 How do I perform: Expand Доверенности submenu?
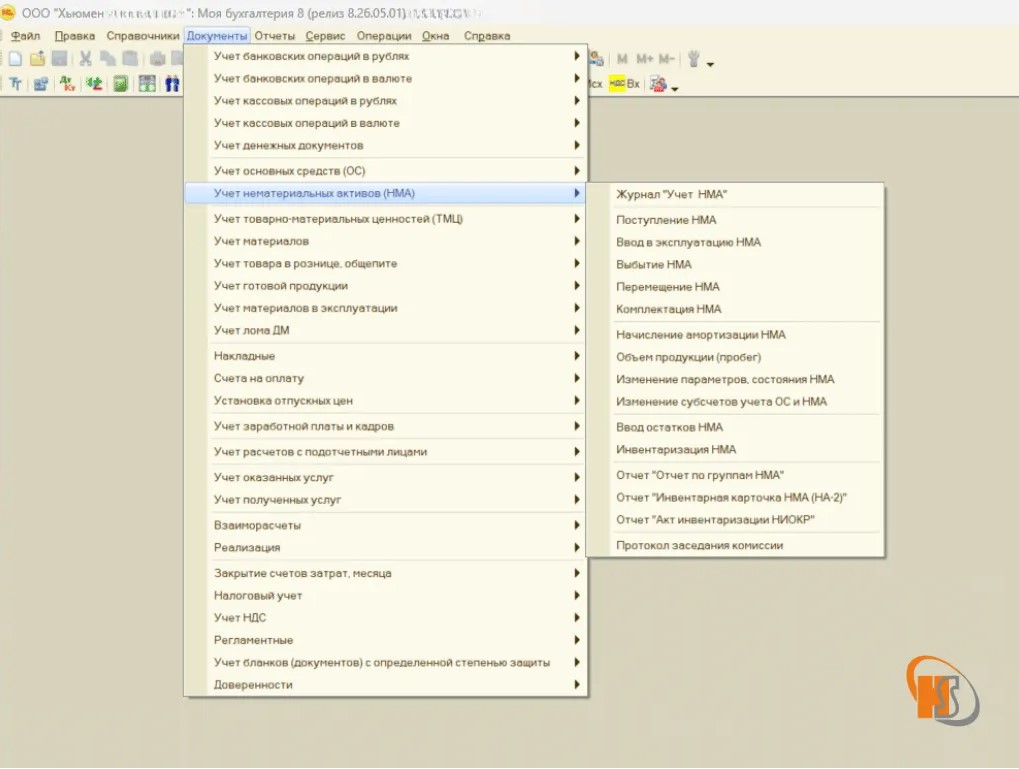click(x=386, y=684)
